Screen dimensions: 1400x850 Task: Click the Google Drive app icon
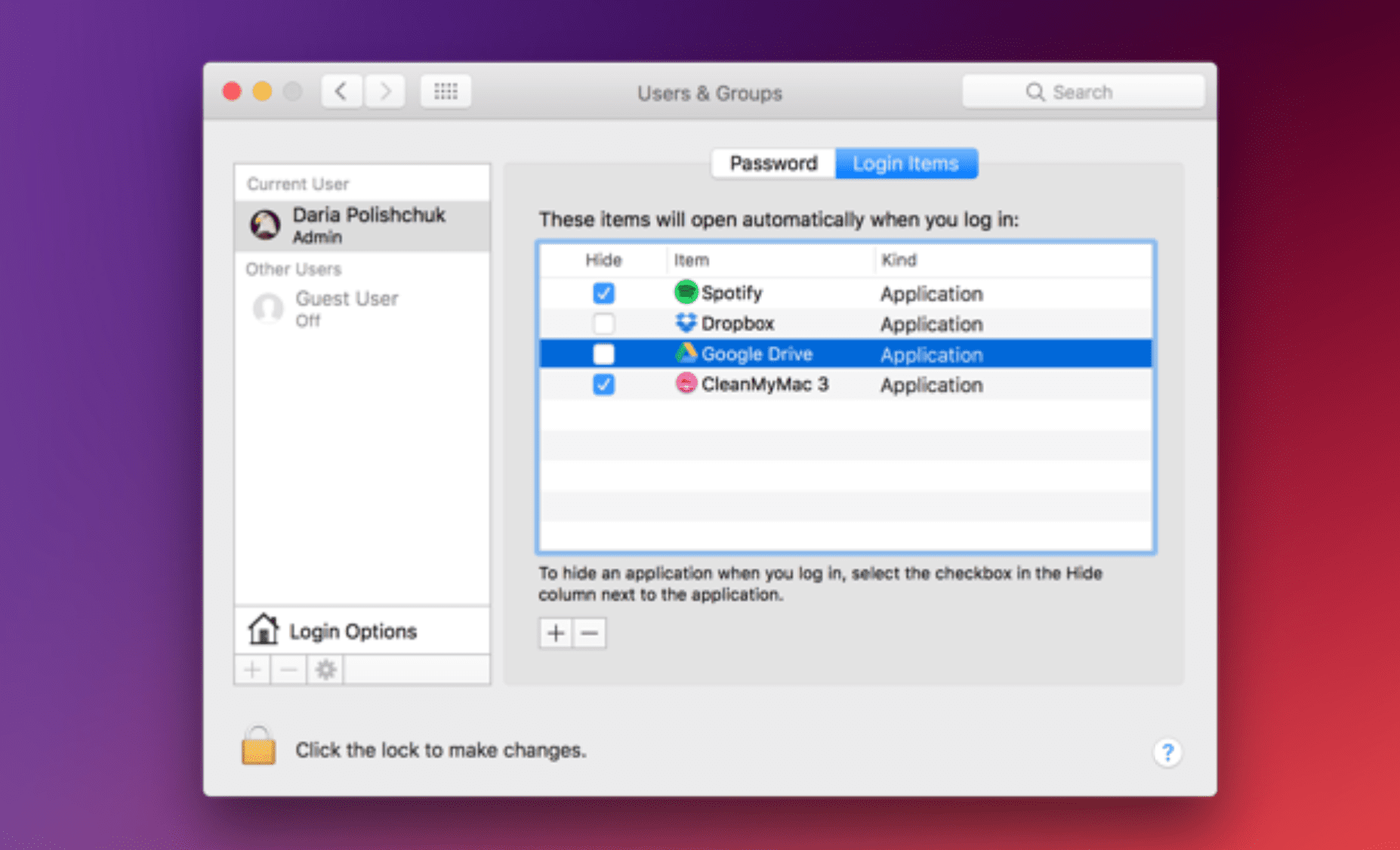(x=685, y=353)
